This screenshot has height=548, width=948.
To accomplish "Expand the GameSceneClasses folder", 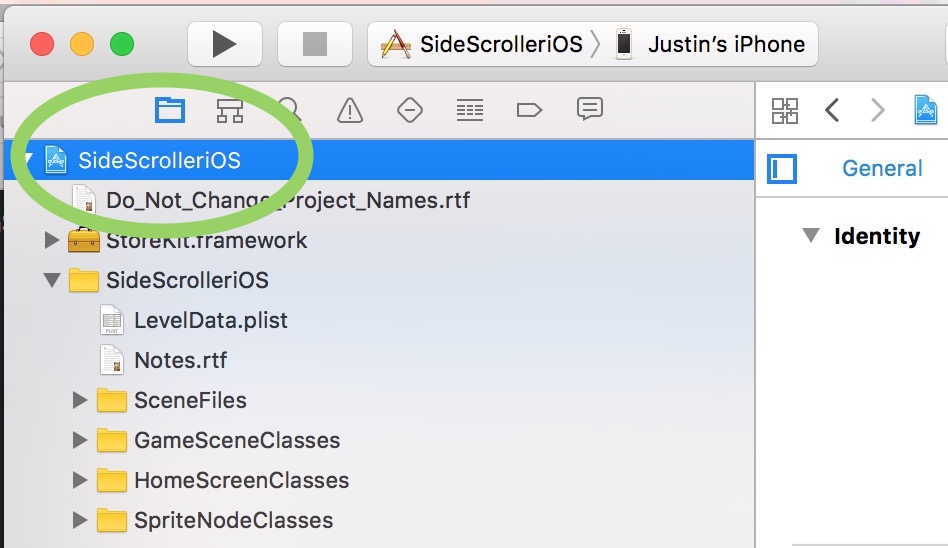I will pos(80,440).
